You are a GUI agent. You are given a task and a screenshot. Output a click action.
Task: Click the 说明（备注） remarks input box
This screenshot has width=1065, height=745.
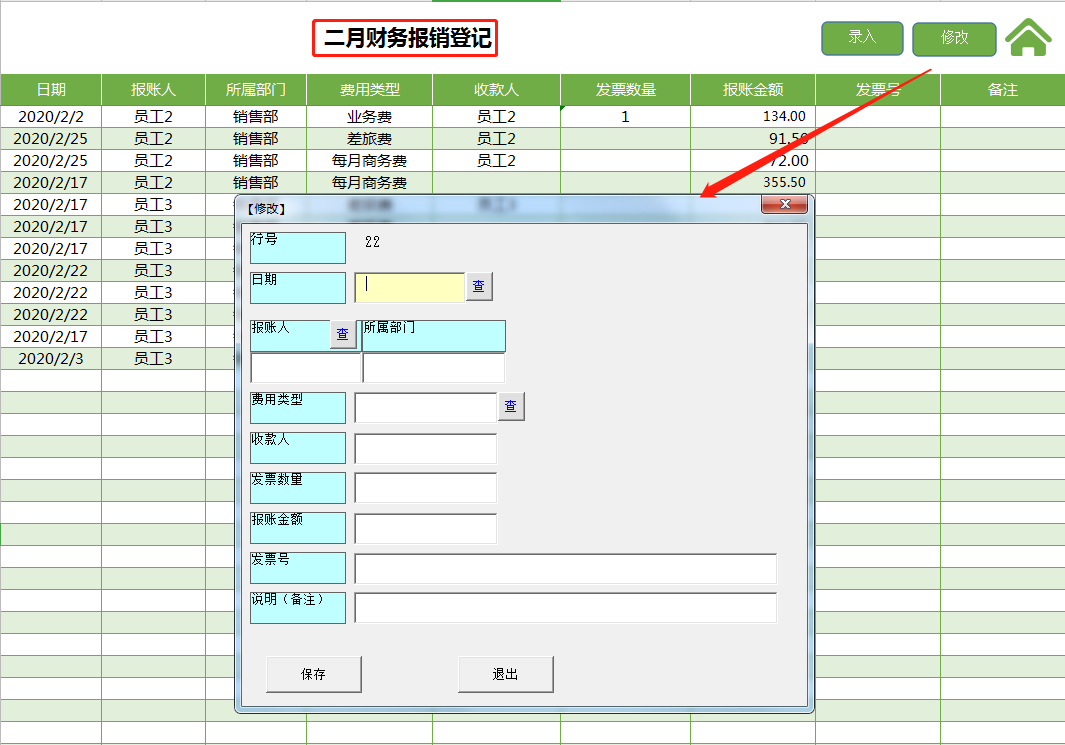pos(565,607)
